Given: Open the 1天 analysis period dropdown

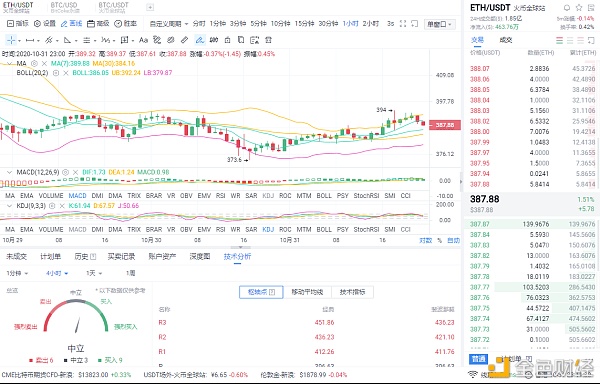Looking at the screenshot, I should coord(94,273).
